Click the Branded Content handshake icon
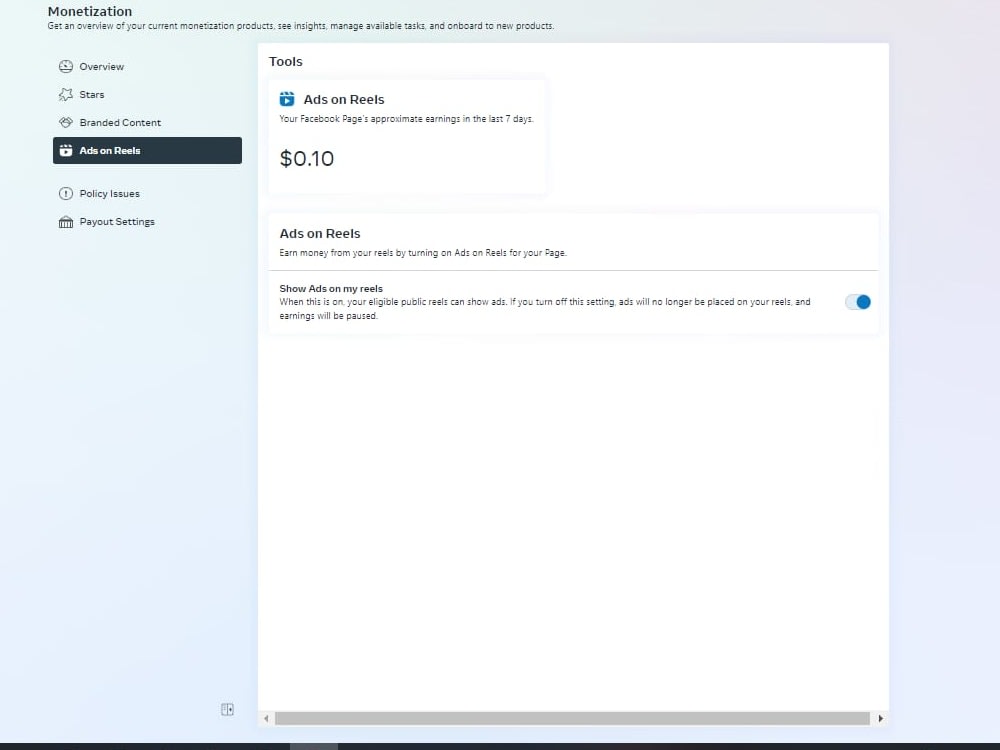 point(66,122)
